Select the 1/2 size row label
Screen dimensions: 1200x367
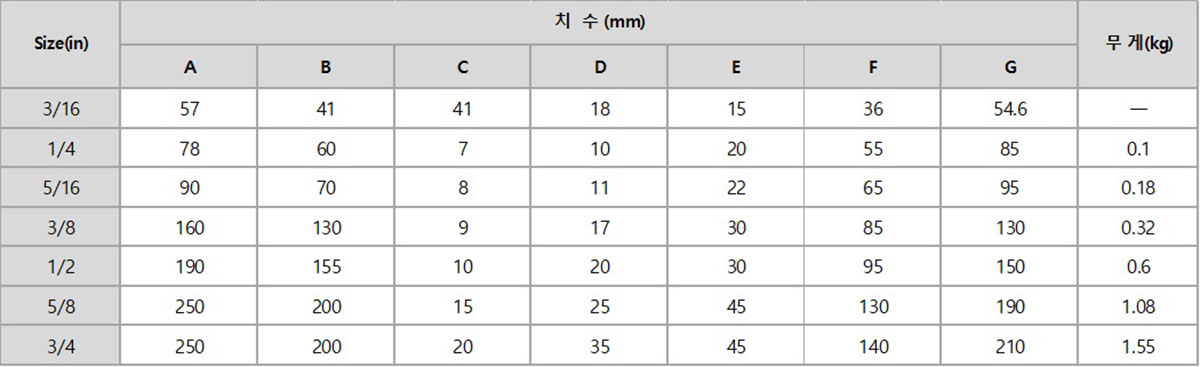coord(61,267)
